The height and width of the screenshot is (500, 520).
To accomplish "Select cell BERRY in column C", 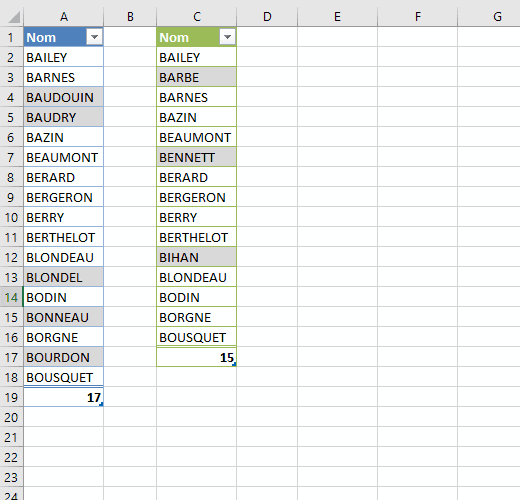I will [x=197, y=217].
